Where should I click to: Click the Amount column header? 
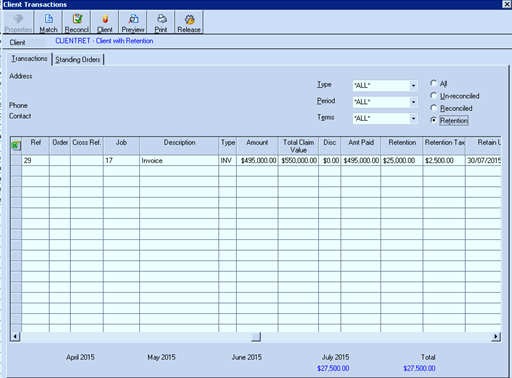[x=257, y=146]
